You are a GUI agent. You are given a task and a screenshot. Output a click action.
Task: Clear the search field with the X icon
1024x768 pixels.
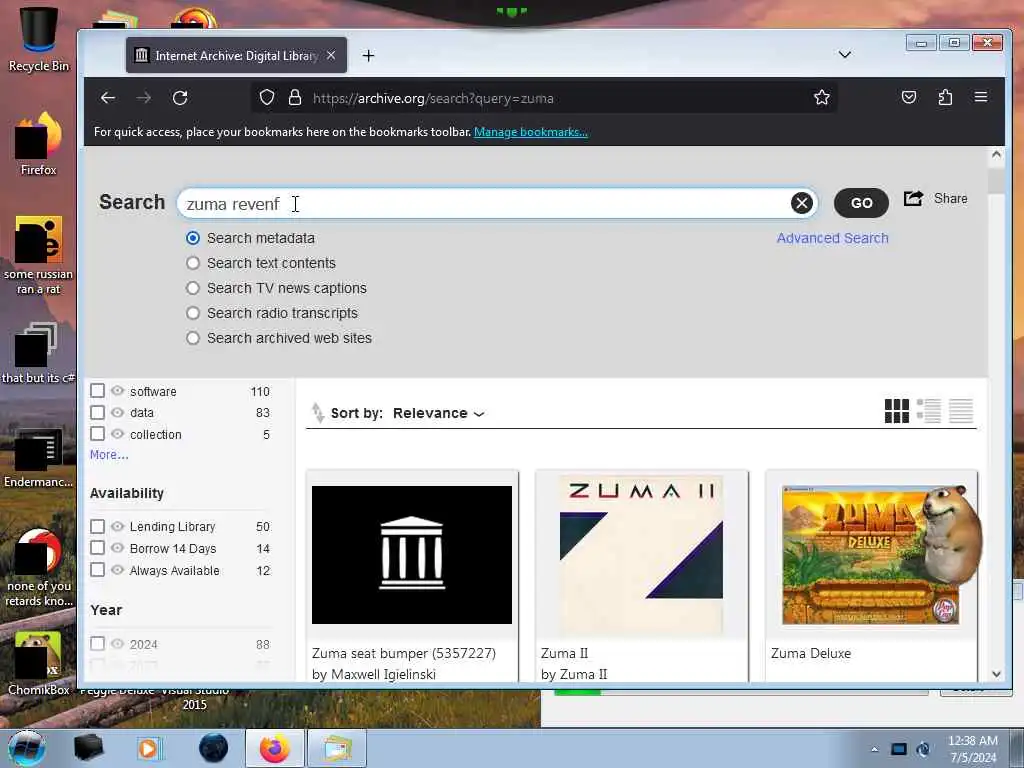tap(801, 203)
